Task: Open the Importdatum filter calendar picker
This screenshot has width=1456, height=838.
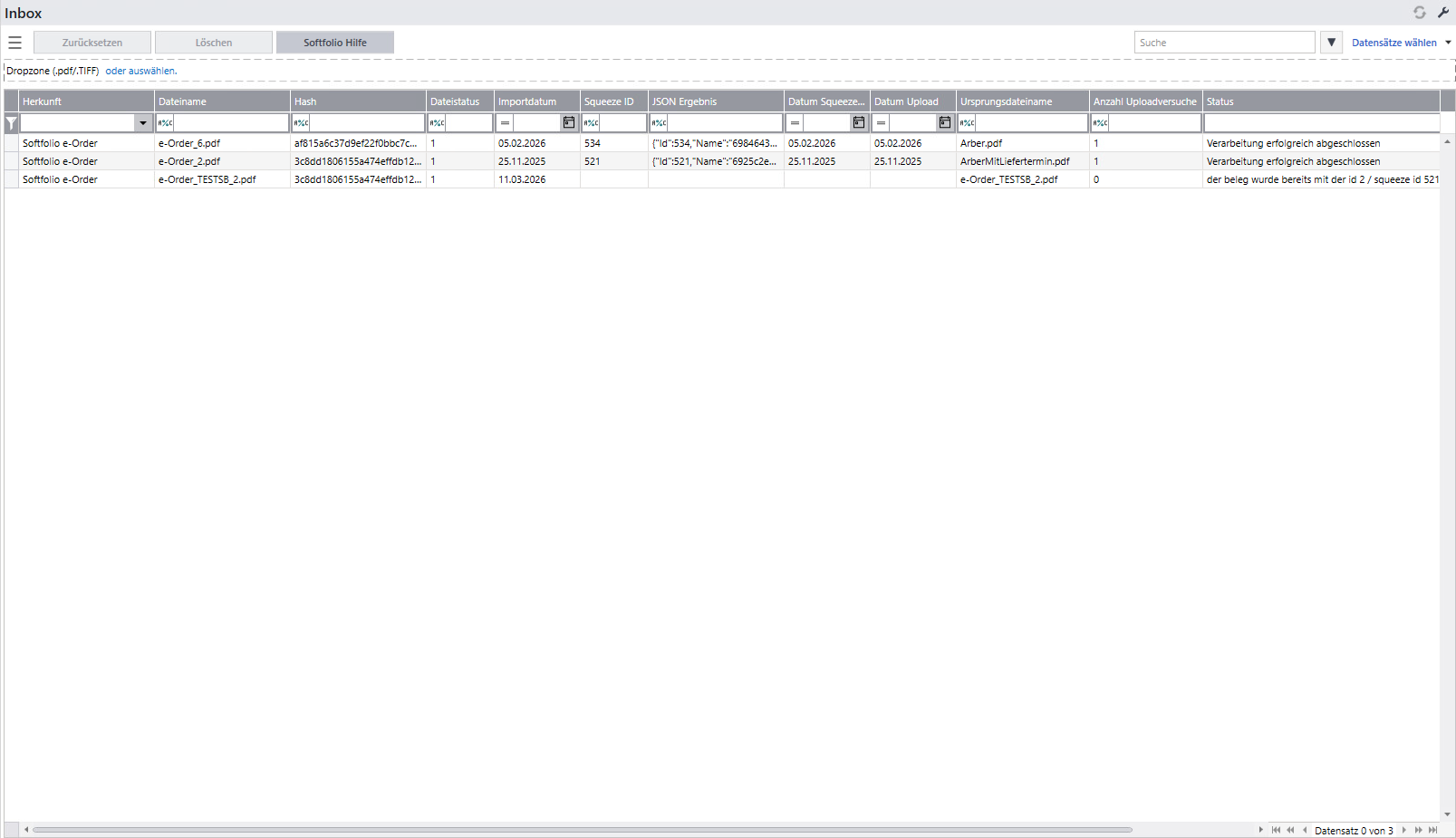Action: (569, 122)
